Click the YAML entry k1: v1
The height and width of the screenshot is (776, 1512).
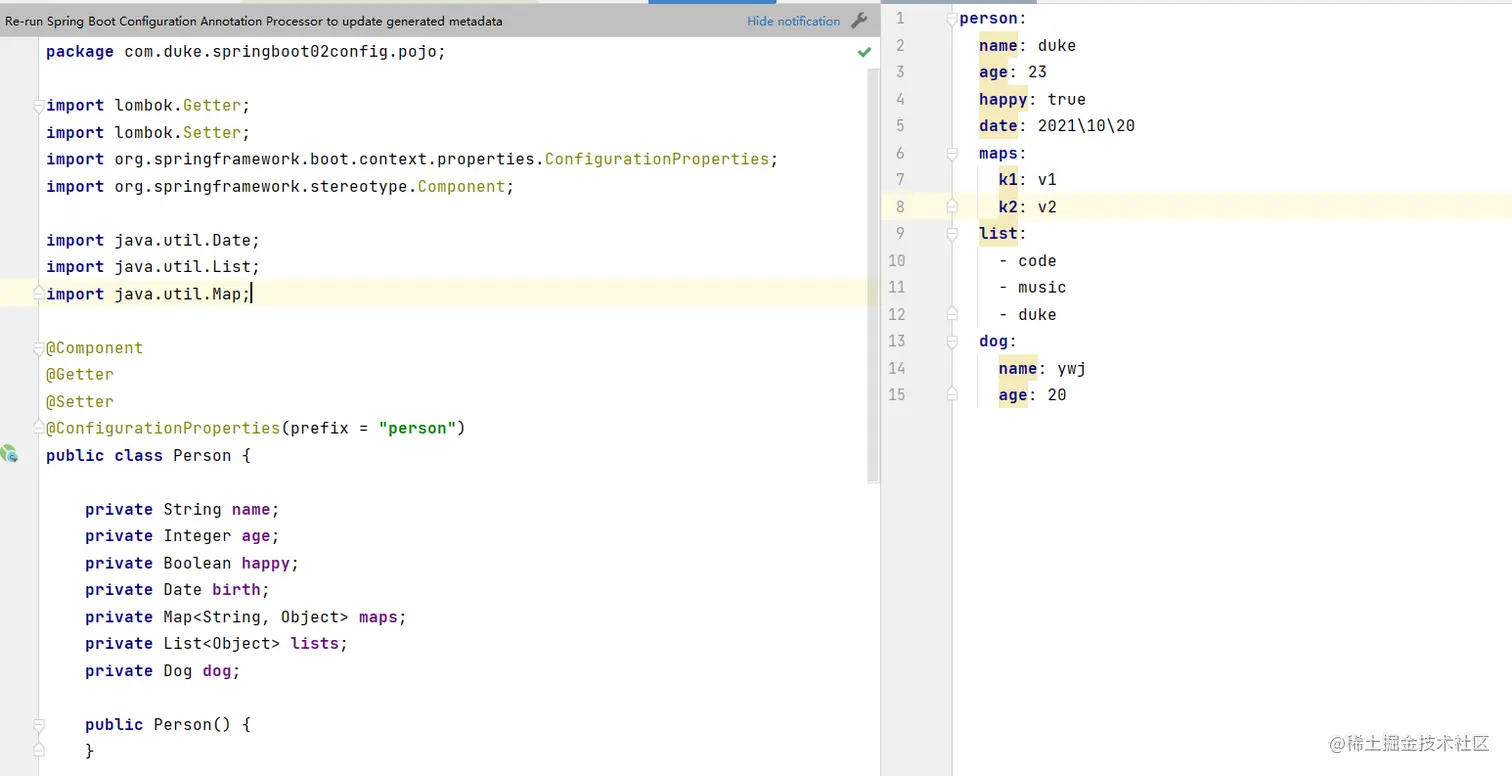[x=1028, y=180]
